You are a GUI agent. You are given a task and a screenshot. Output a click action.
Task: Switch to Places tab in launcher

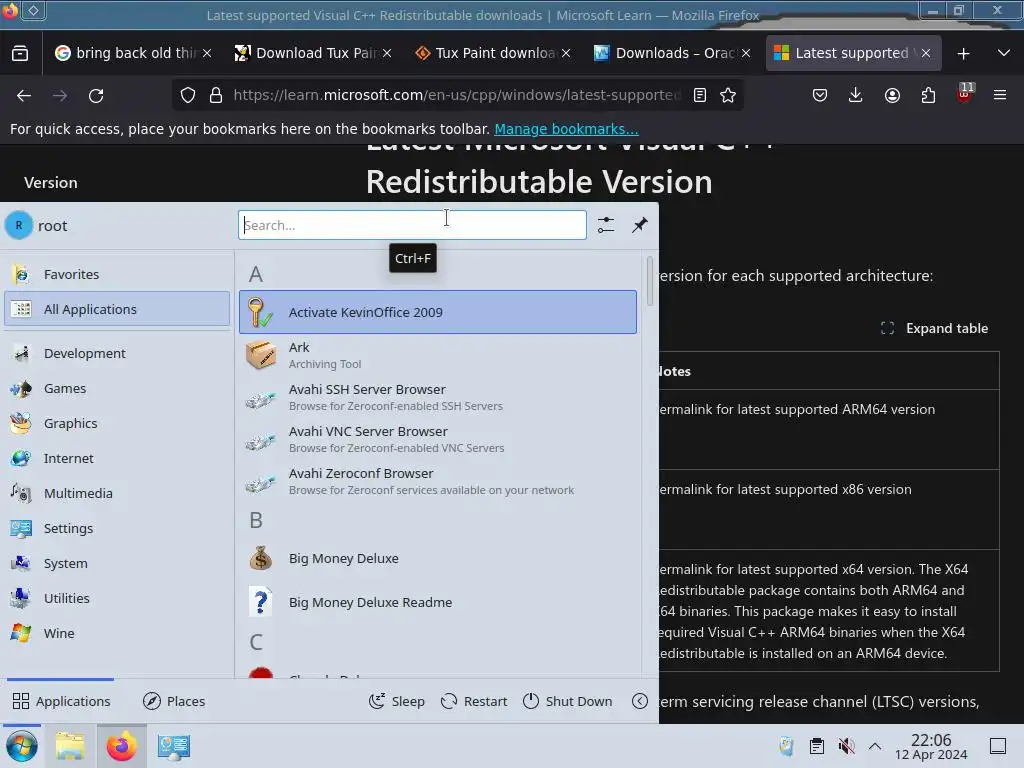coord(174,701)
